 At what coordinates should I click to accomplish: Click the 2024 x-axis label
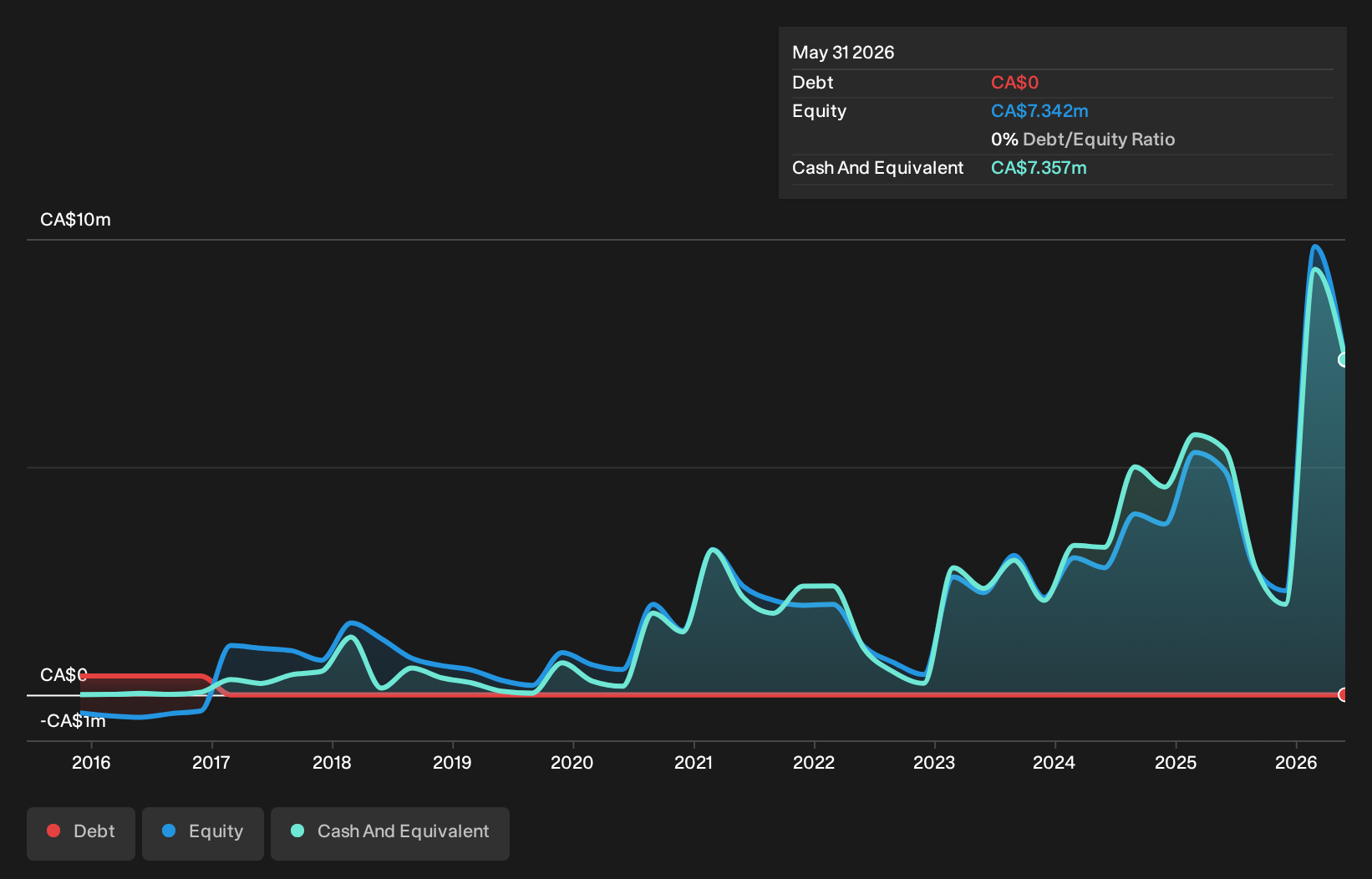(1054, 762)
